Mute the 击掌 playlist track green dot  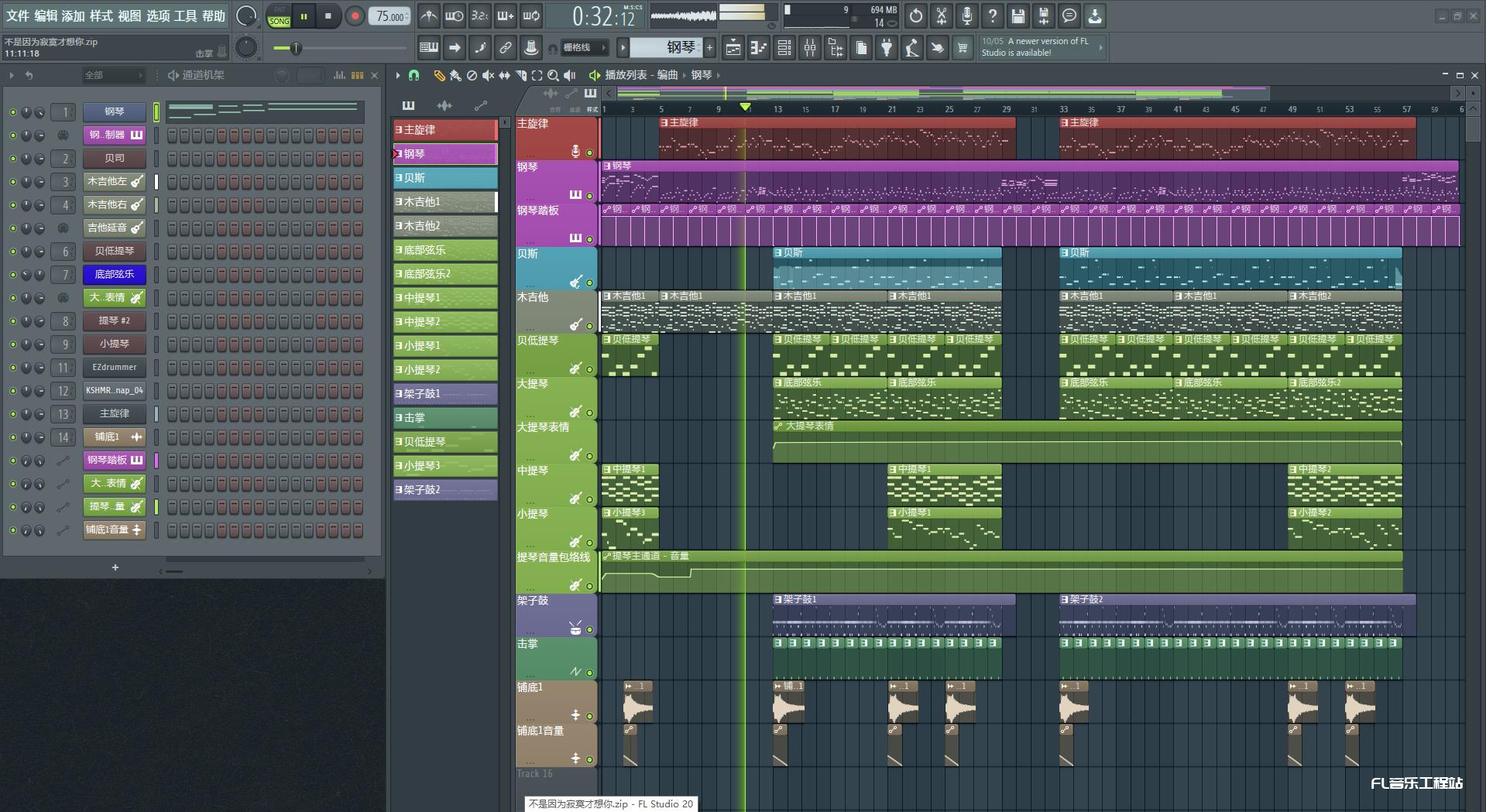[x=589, y=673]
